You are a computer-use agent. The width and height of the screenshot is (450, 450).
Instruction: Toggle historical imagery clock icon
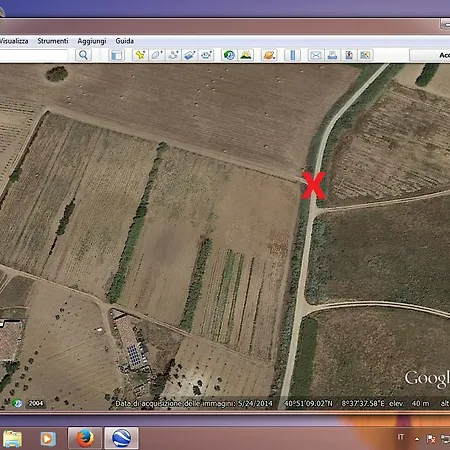click(229, 55)
